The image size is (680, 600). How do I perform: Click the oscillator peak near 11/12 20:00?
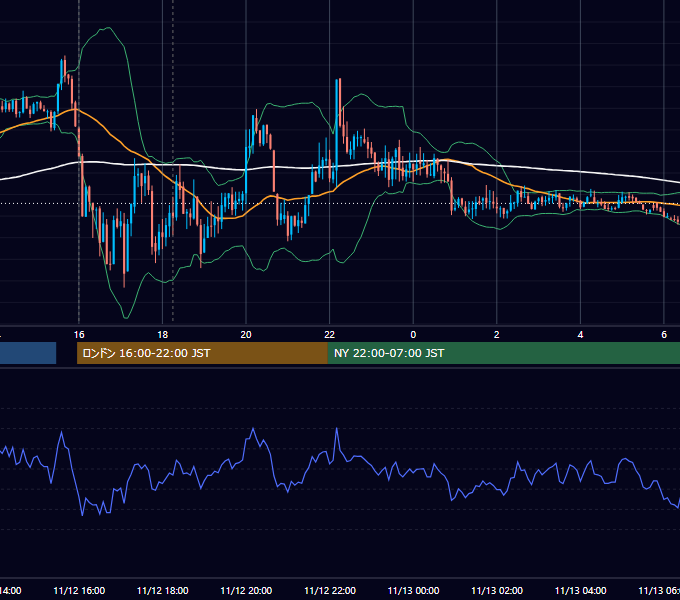pyautogui.click(x=253, y=429)
